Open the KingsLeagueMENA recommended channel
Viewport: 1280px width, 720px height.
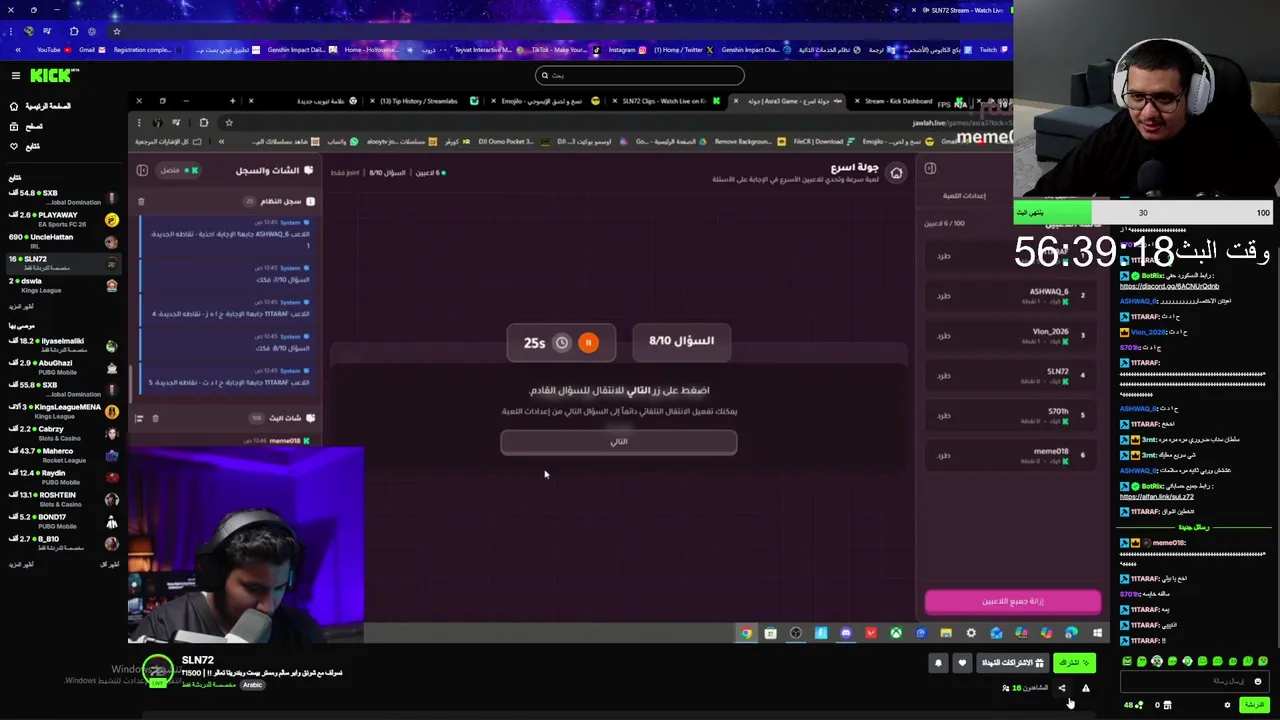coord(62,411)
